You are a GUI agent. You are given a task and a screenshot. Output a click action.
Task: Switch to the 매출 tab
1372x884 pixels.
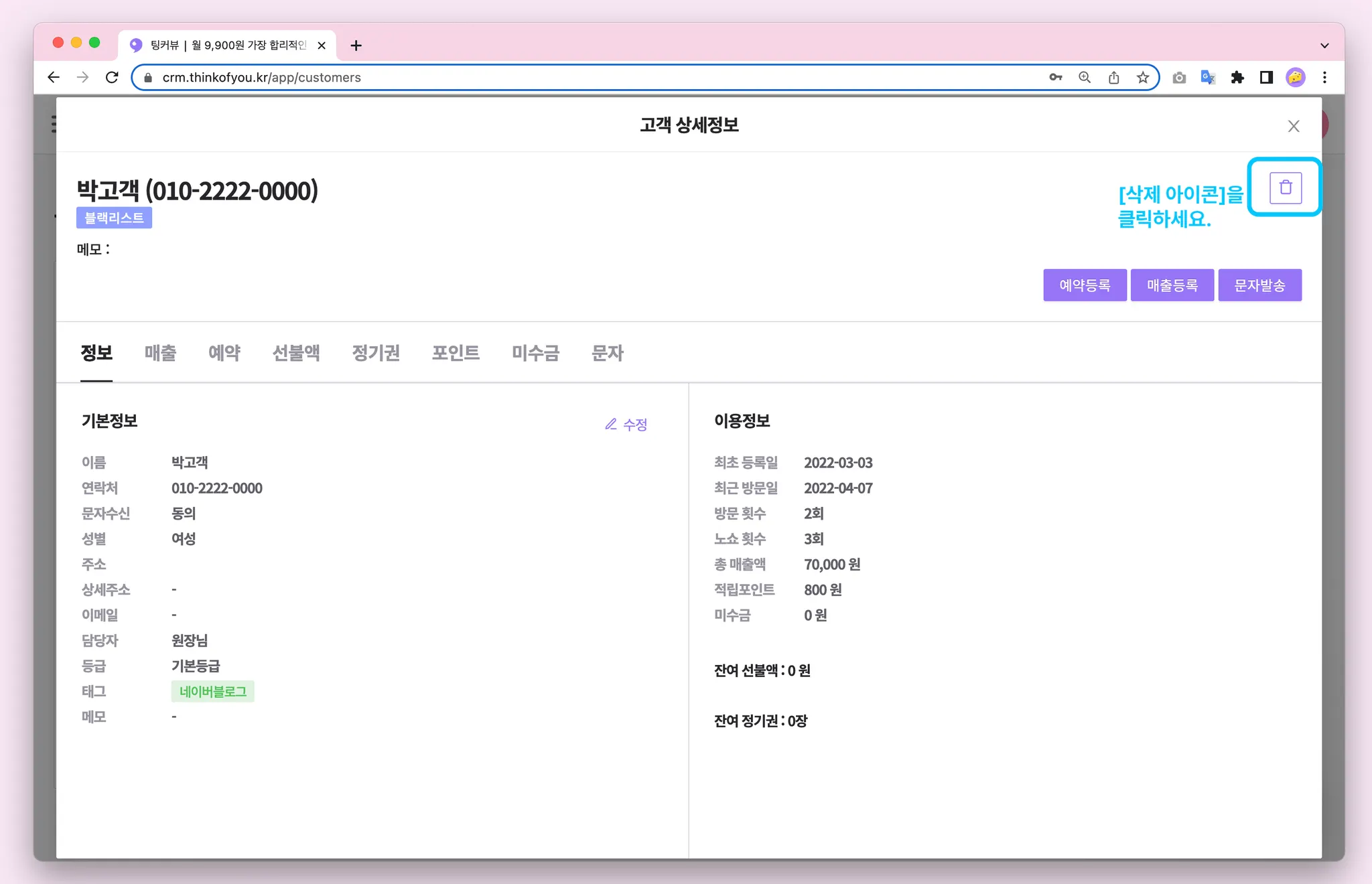160,353
